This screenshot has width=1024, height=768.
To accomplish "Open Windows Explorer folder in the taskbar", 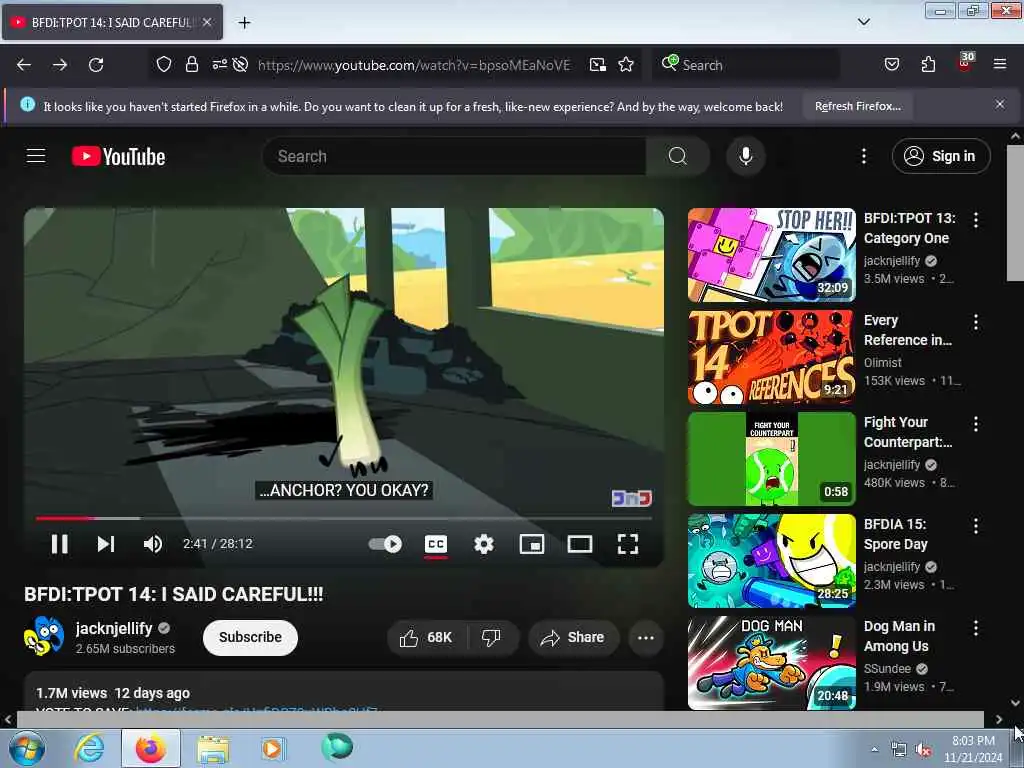I will click(x=213, y=748).
